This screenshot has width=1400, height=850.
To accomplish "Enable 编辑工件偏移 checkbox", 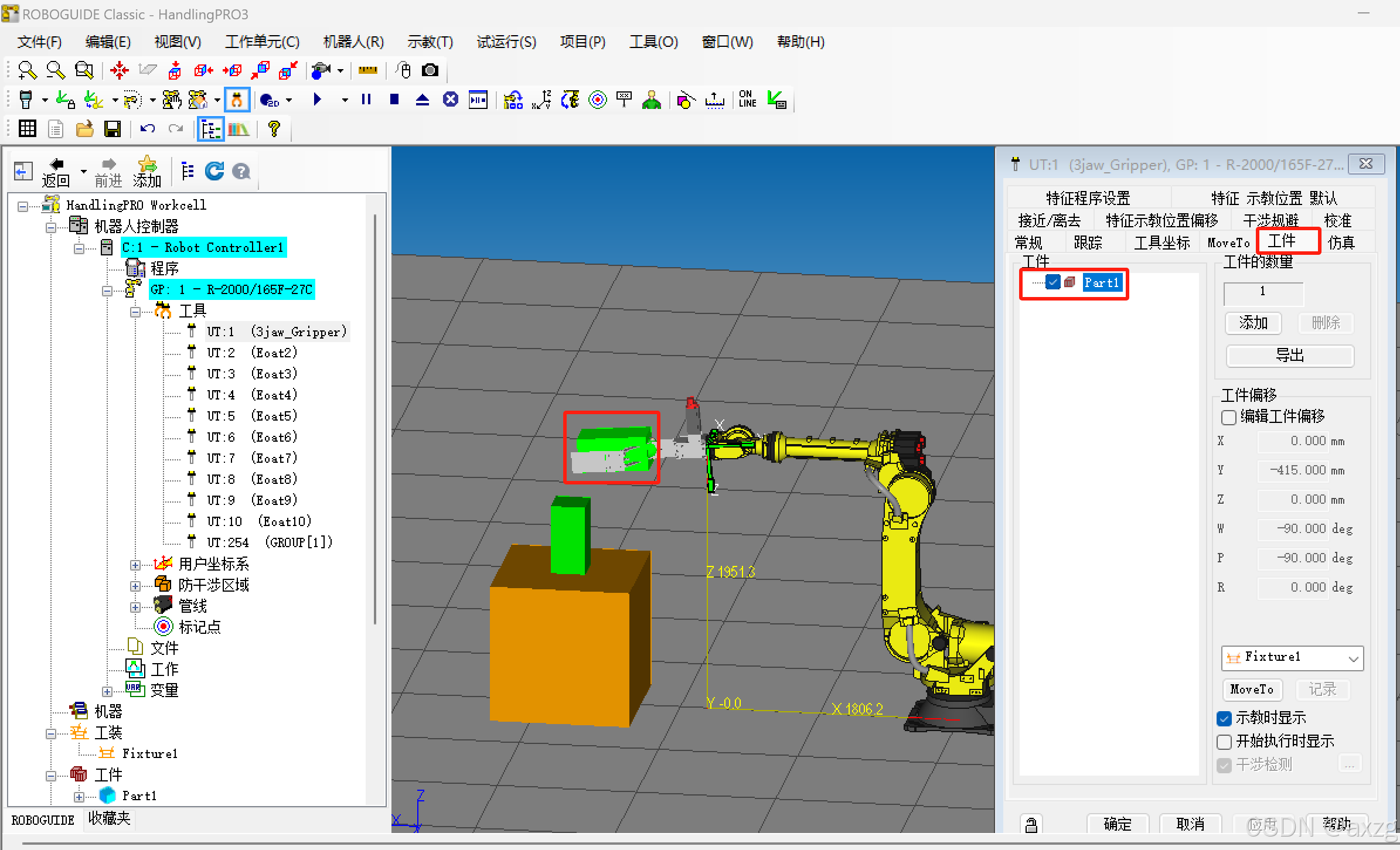I will coord(1229,417).
